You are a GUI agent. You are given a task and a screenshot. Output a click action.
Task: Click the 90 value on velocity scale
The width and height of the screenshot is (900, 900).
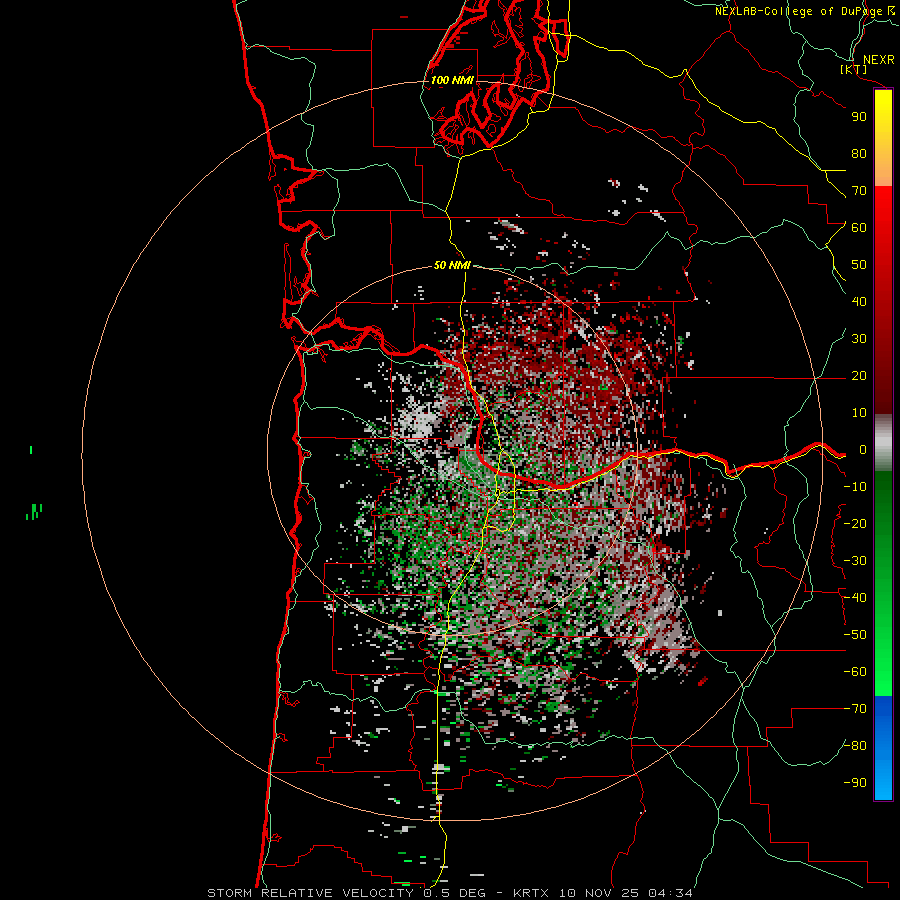859,117
